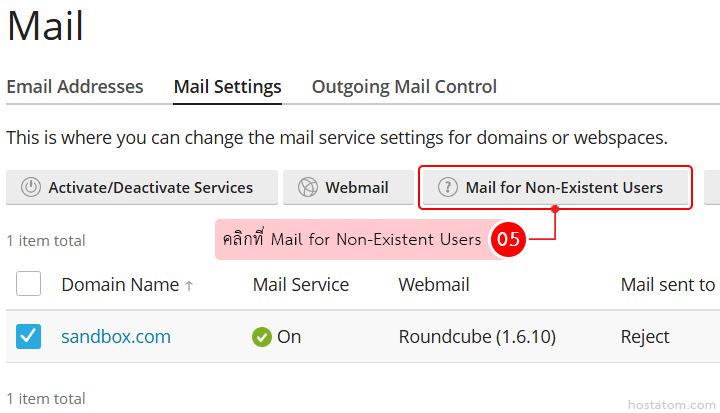
Task: Click the Webmail column header
Action: [x=434, y=285]
